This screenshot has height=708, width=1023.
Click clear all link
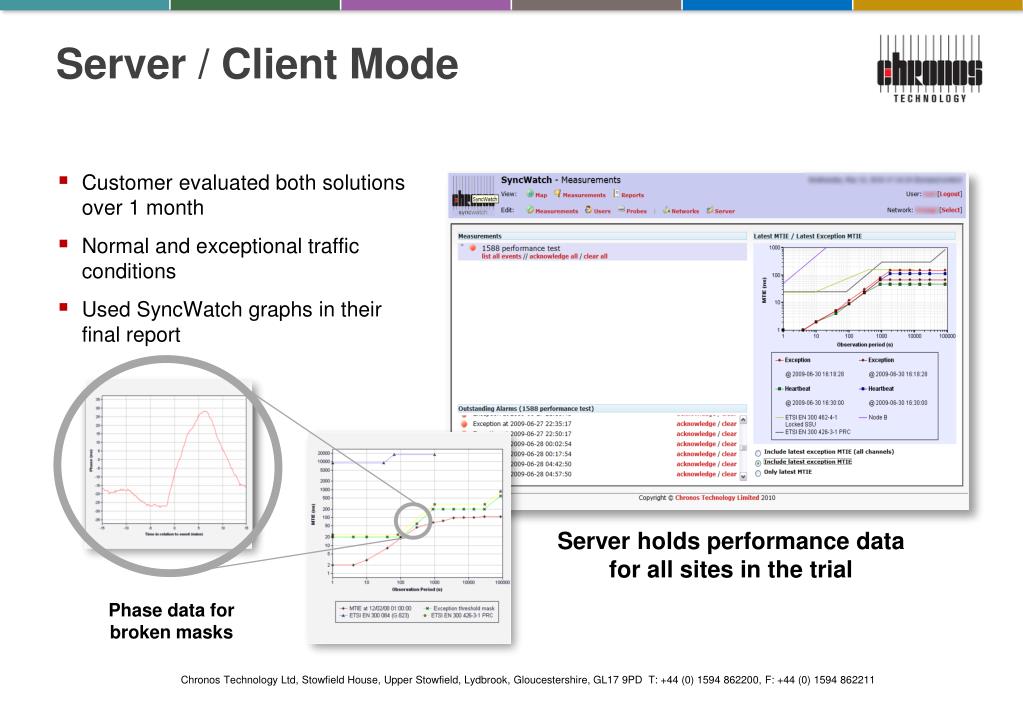595,256
